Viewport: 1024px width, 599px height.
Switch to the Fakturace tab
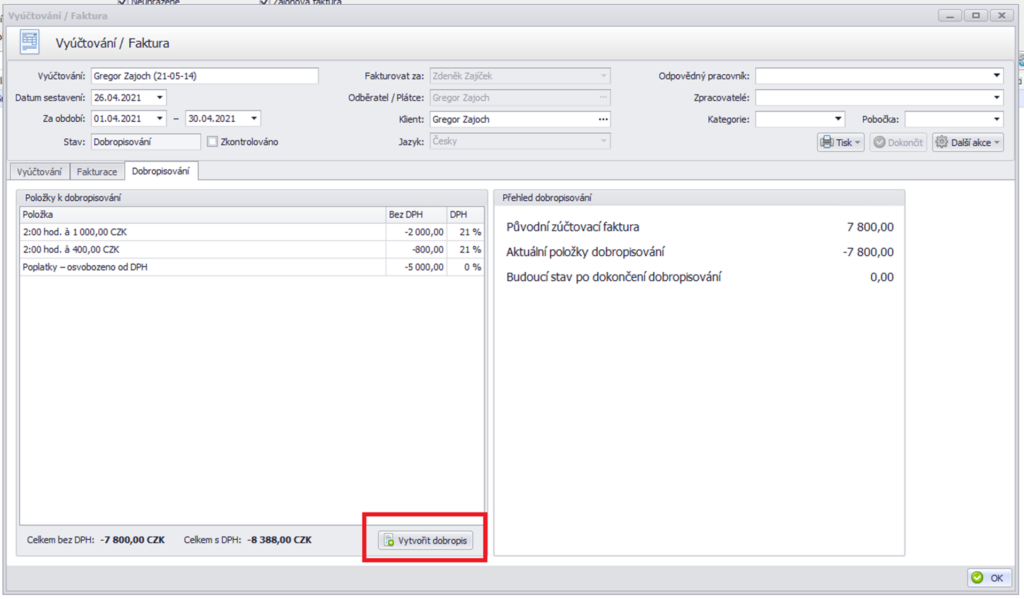click(x=97, y=172)
